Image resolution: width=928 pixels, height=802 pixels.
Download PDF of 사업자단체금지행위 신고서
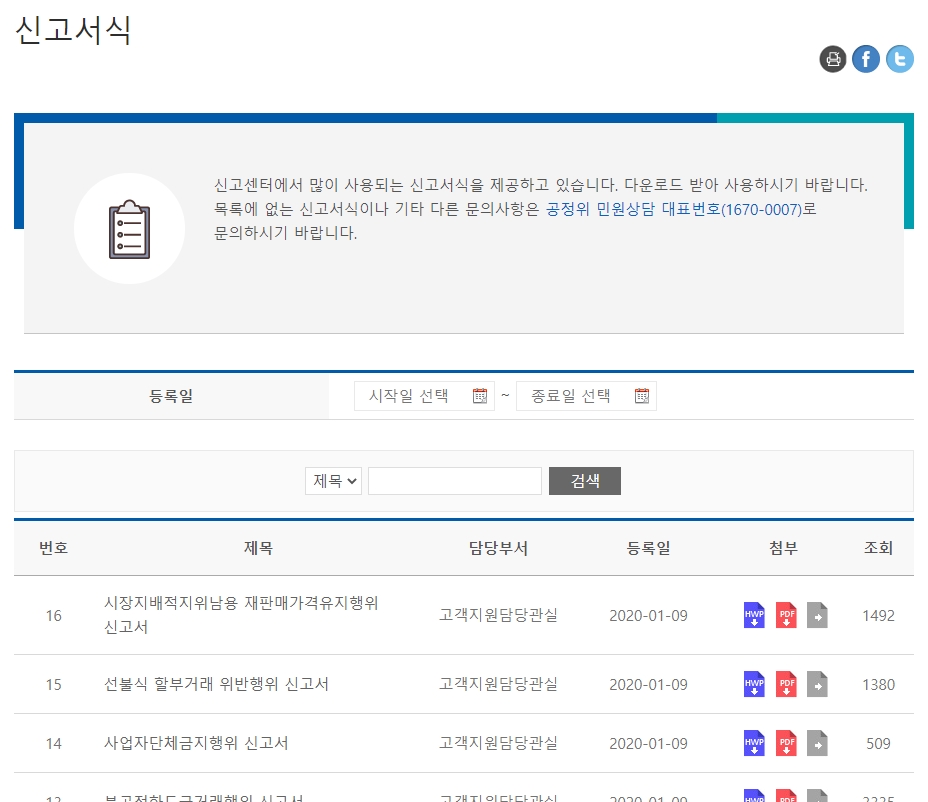point(786,743)
